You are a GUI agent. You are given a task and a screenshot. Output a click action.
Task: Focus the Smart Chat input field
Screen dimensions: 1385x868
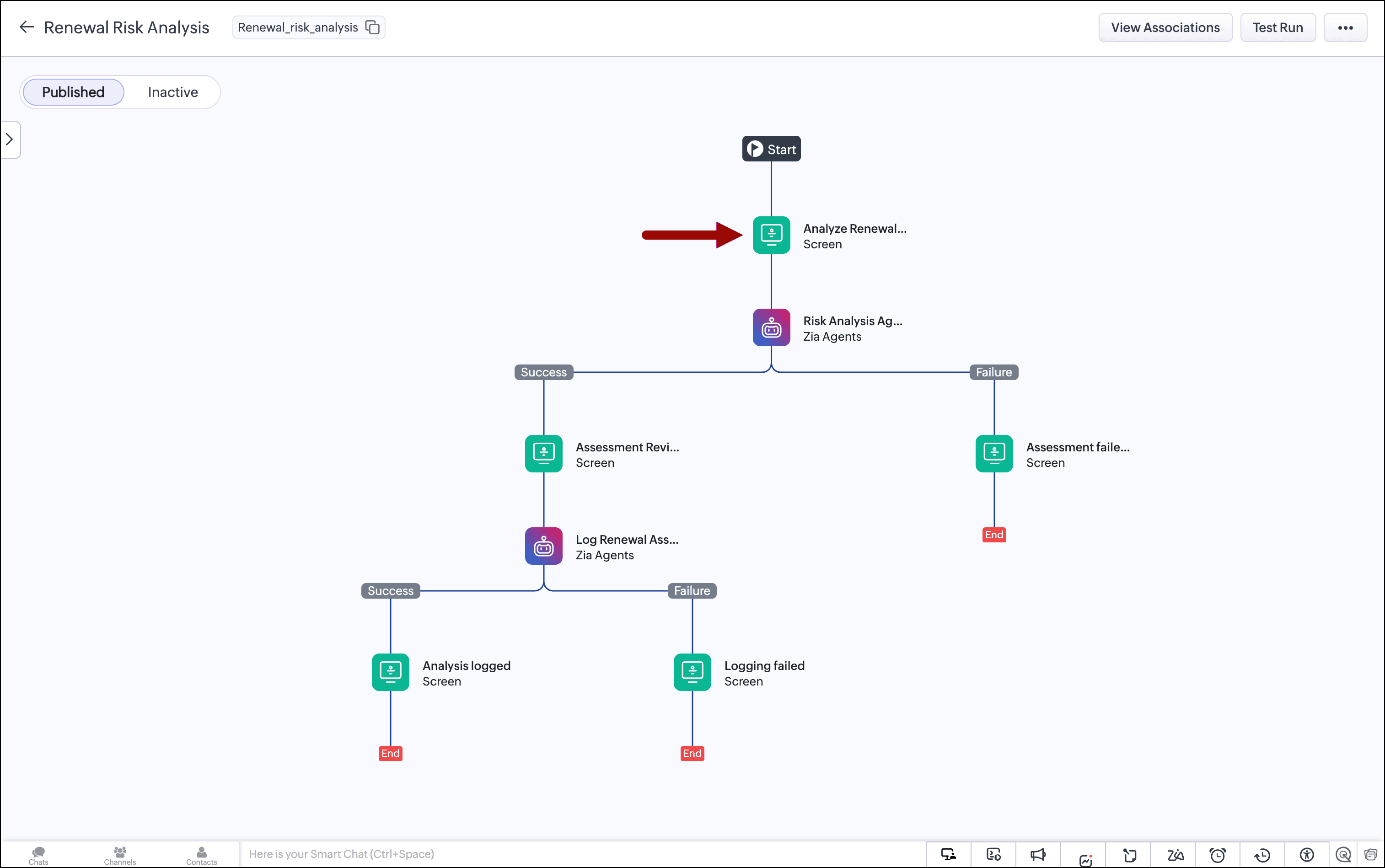(582, 854)
